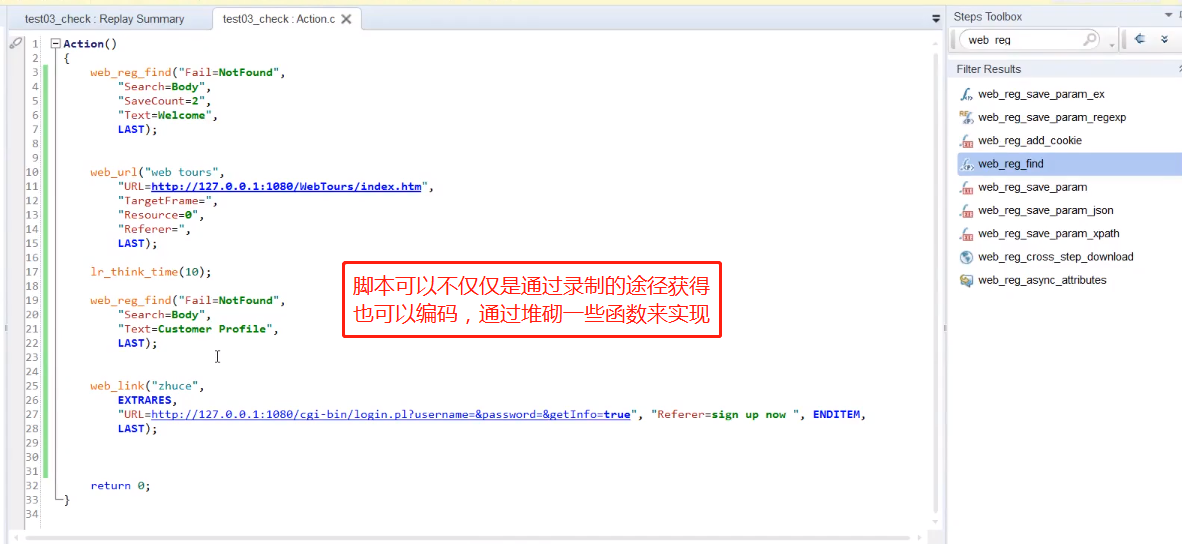Viewport: 1182px width, 544px height.
Task: Collapse the Action() code block
Action: [x=55, y=44]
